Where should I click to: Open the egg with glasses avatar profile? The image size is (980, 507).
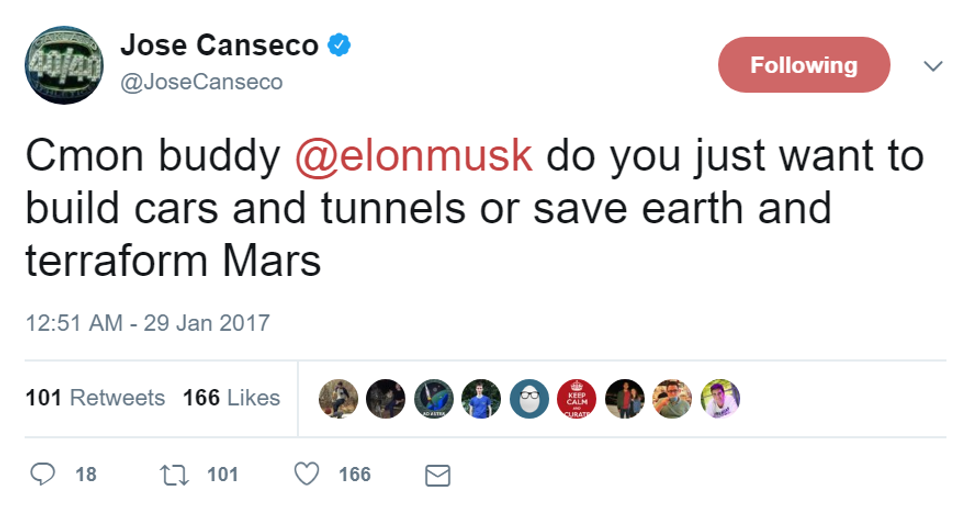tap(530, 398)
